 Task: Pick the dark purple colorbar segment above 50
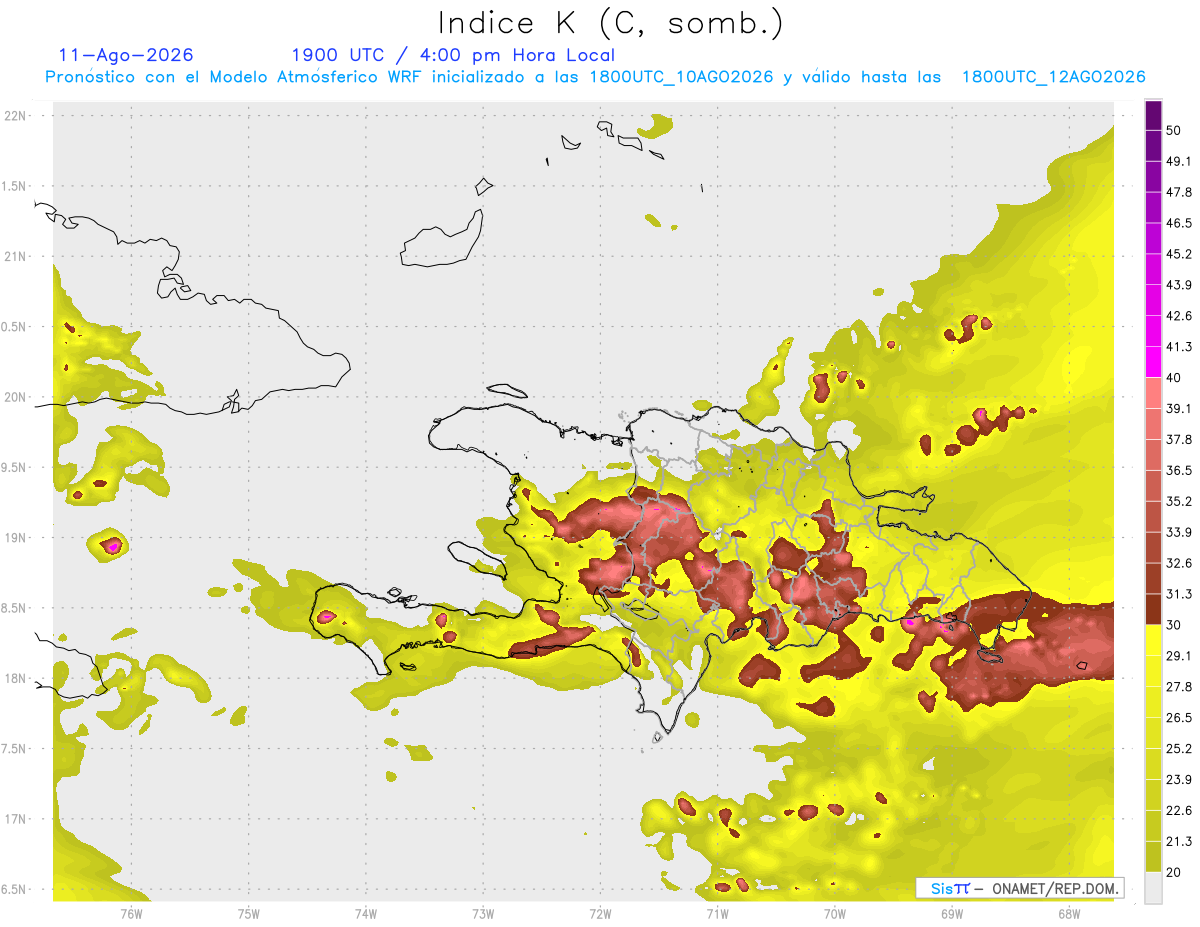(1153, 116)
